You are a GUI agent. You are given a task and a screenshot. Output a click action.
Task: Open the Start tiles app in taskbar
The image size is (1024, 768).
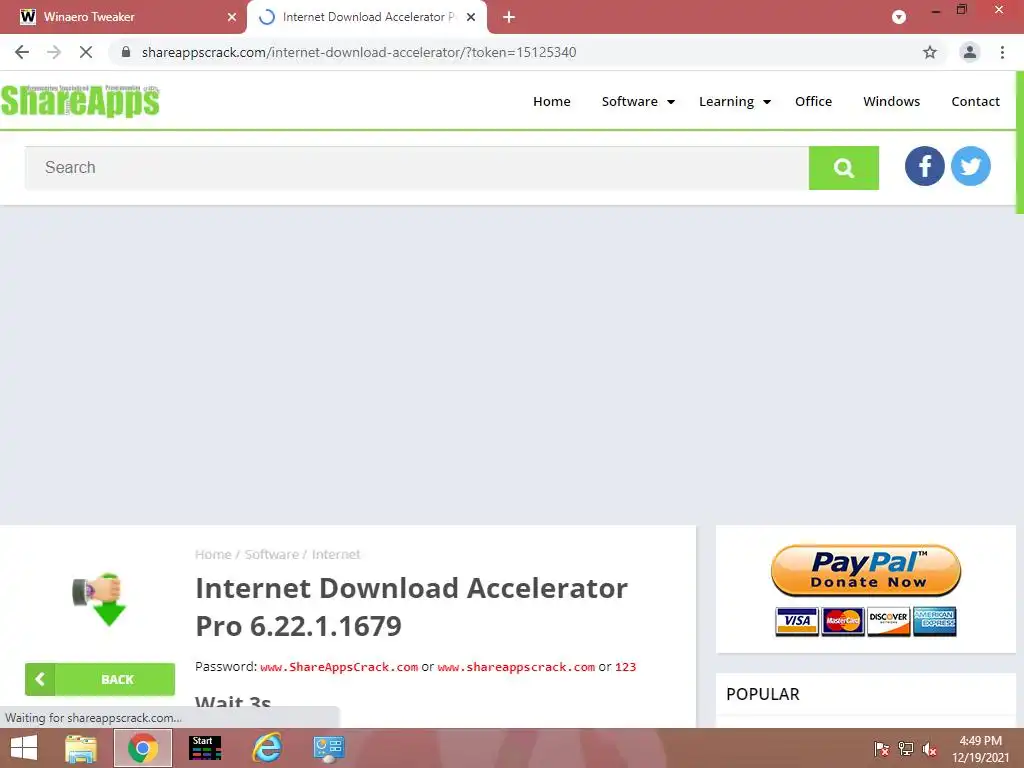pyautogui.click(x=205, y=748)
